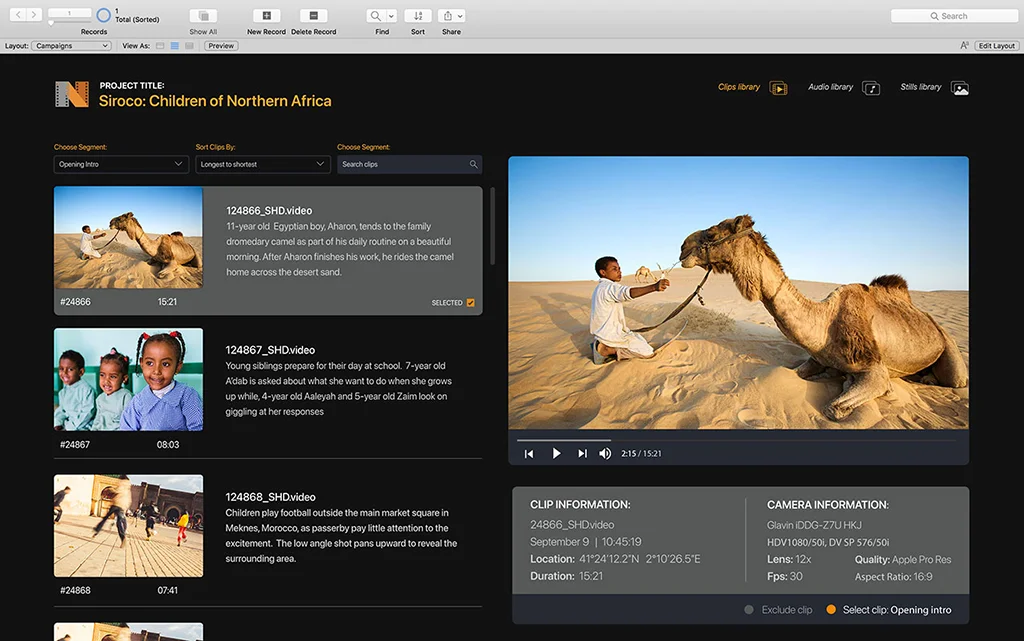Screen dimensions: 1024x641
Task: Select the 124867_SHD.video thumbnail of children
Action: click(128, 380)
